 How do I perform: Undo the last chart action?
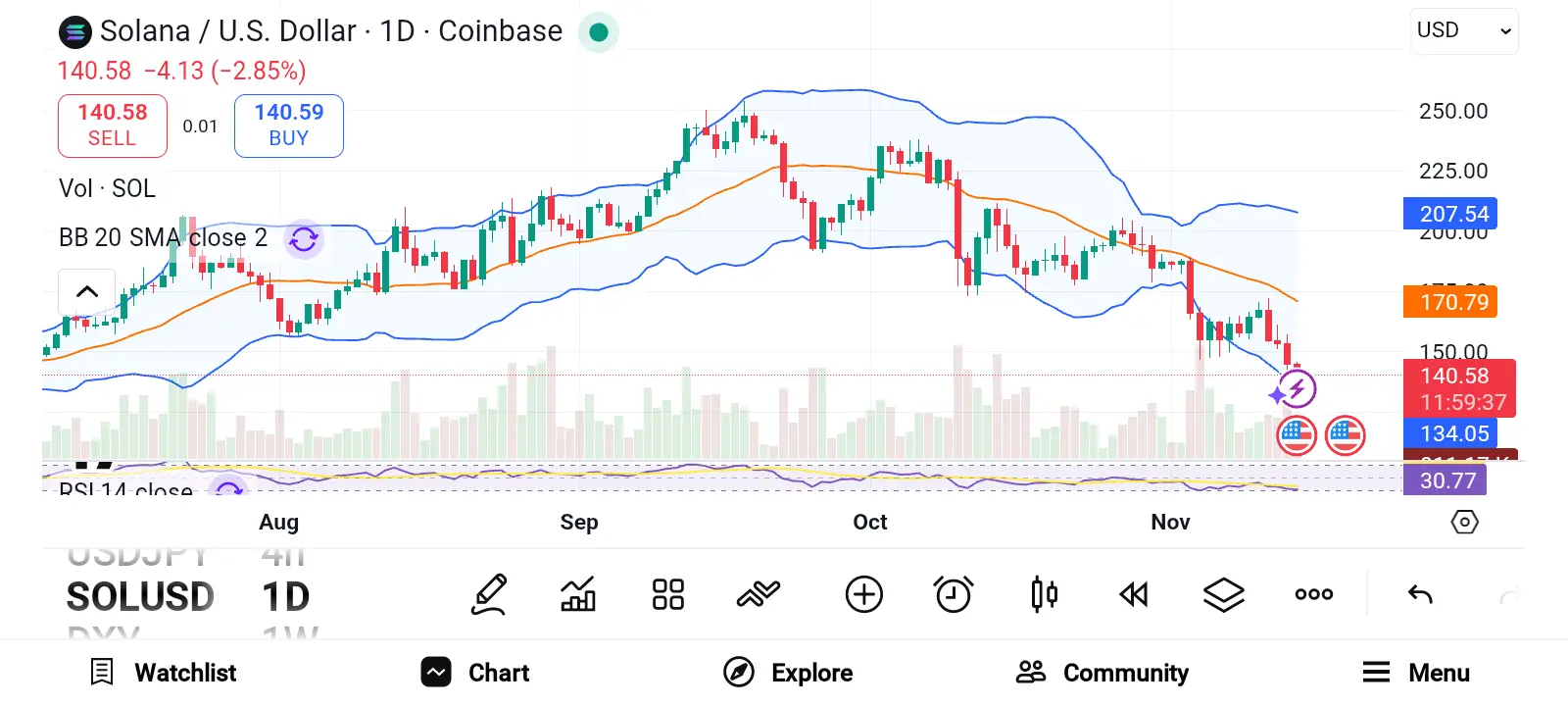coord(1420,594)
